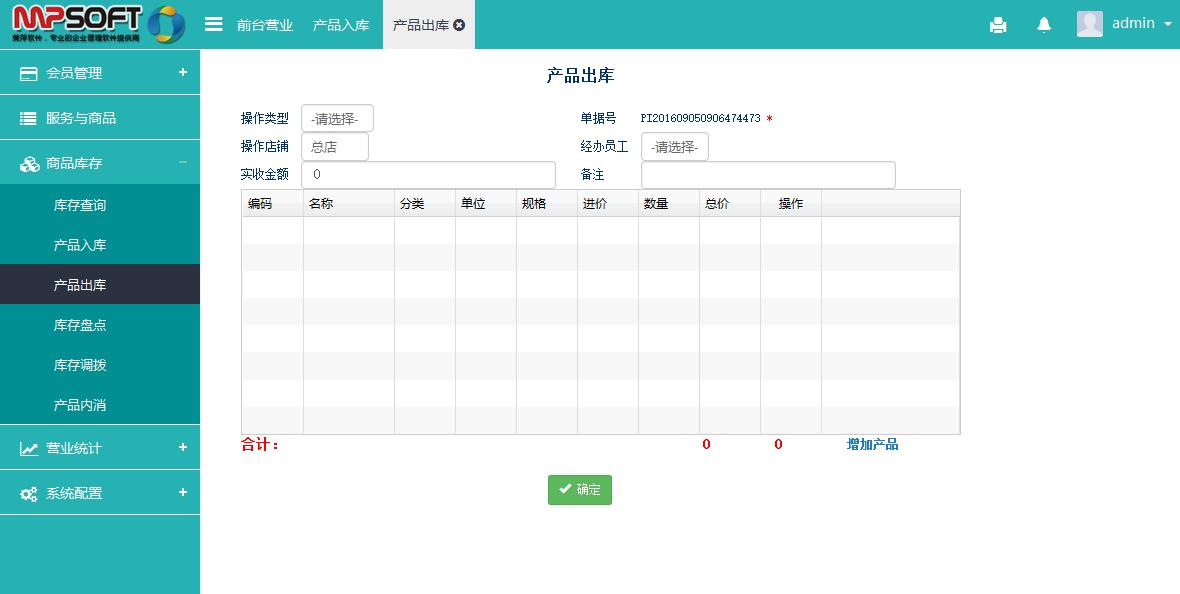
Task: Open the notifications bell icon
Action: pyautogui.click(x=1044, y=25)
